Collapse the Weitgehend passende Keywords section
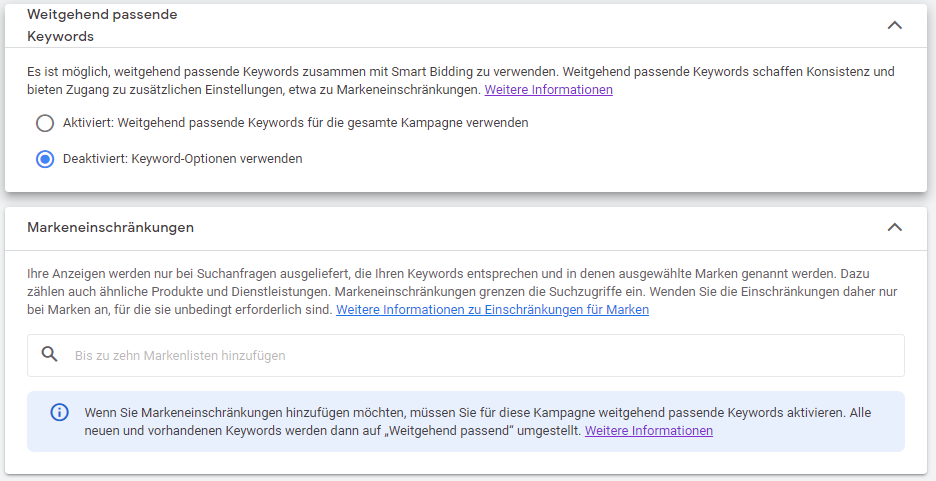 point(894,25)
